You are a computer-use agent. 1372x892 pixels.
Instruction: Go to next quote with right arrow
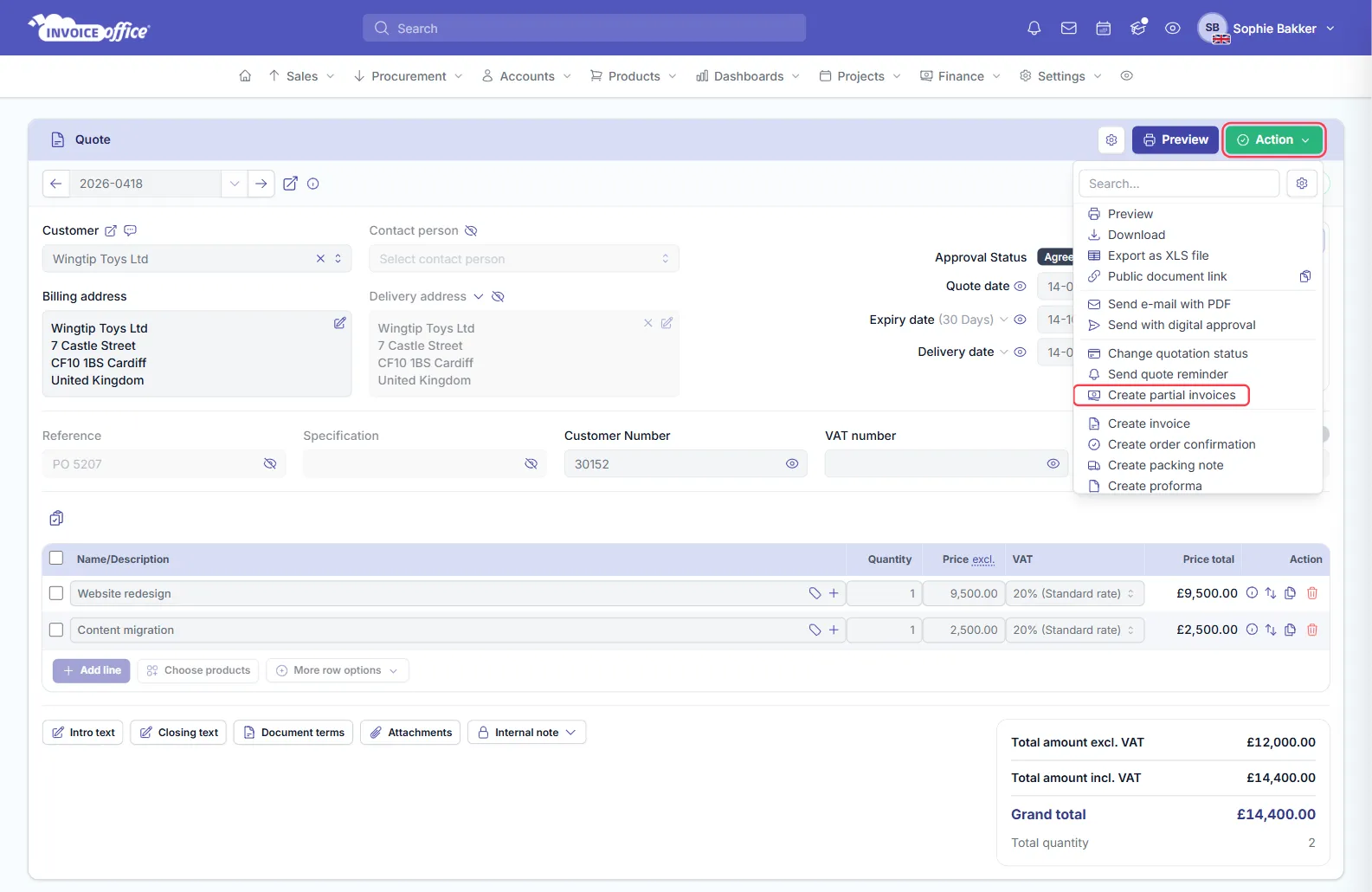[261, 184]
